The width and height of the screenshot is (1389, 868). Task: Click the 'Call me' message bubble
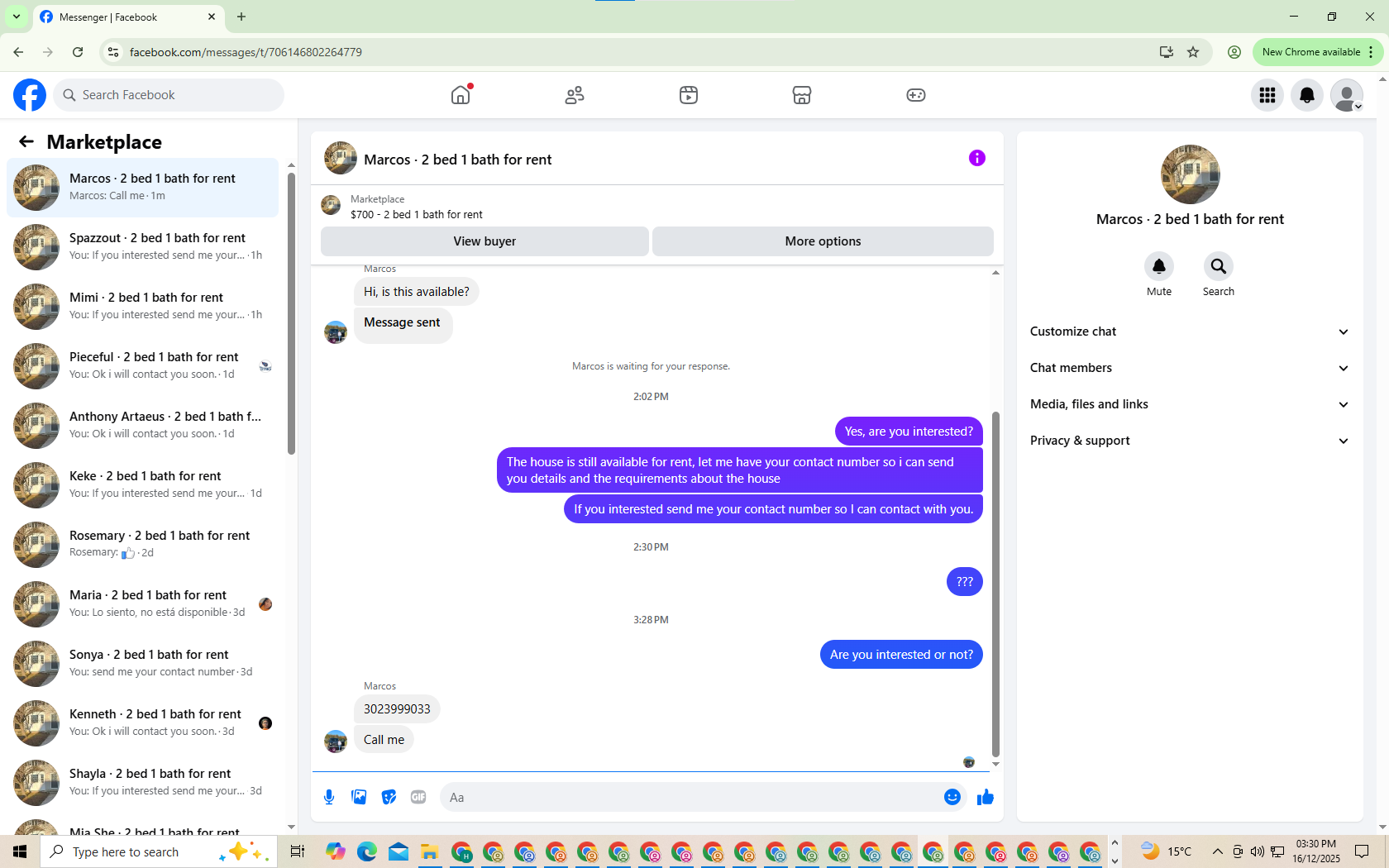(x=384, y=740)
